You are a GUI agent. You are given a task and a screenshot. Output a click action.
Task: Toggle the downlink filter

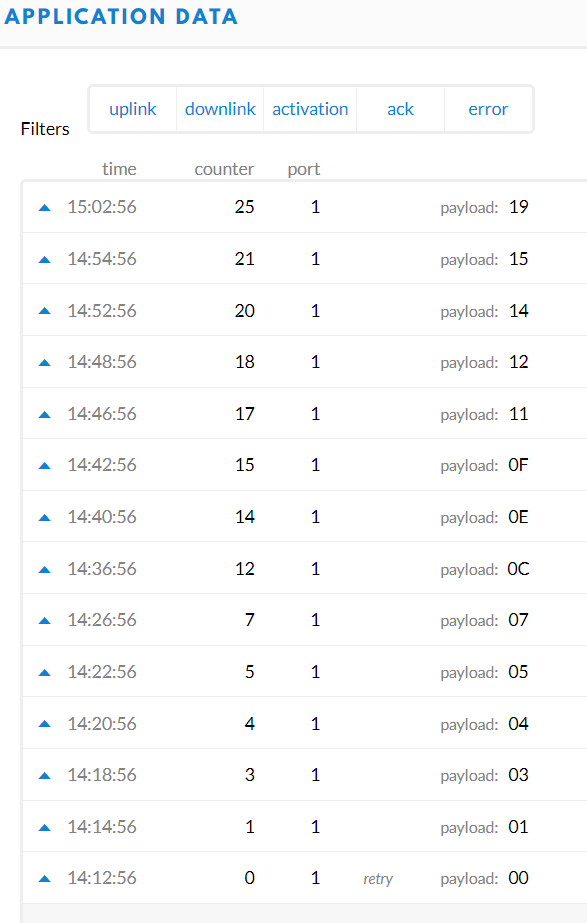coord(220,109)
